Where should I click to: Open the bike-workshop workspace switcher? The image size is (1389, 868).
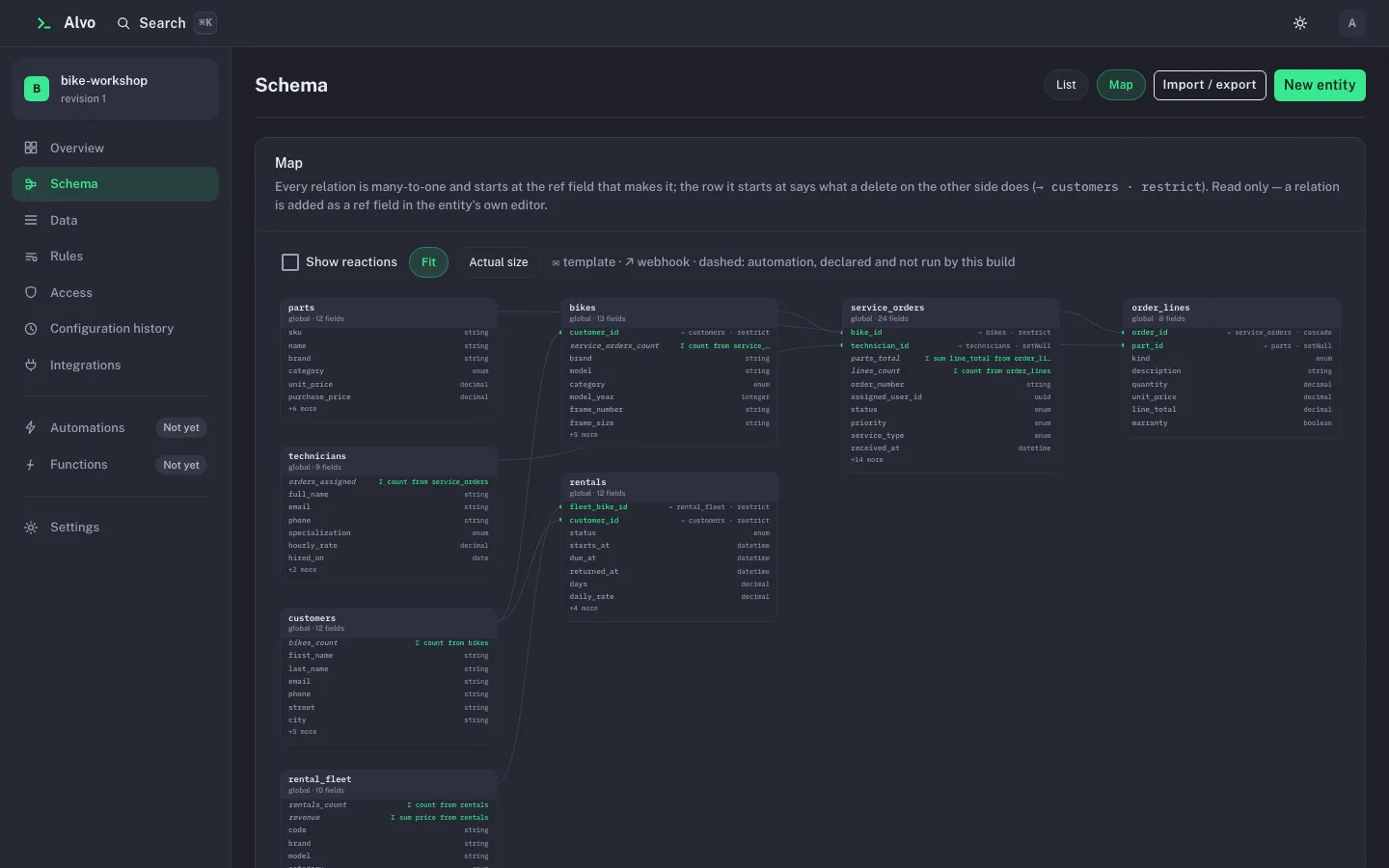[115, 89]
